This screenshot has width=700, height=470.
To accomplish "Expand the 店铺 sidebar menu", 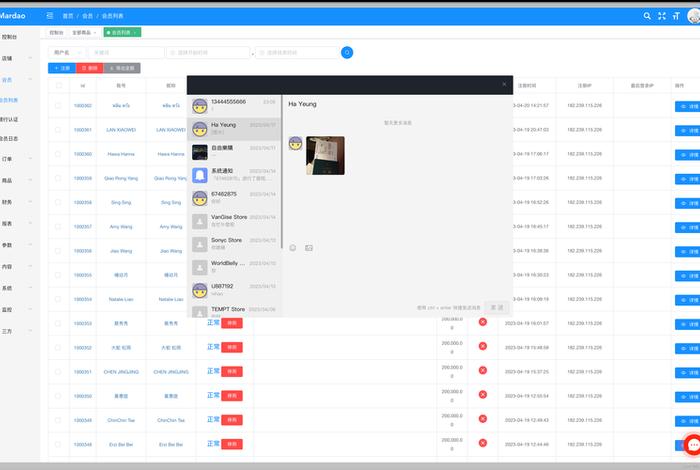I will point(14,58).
